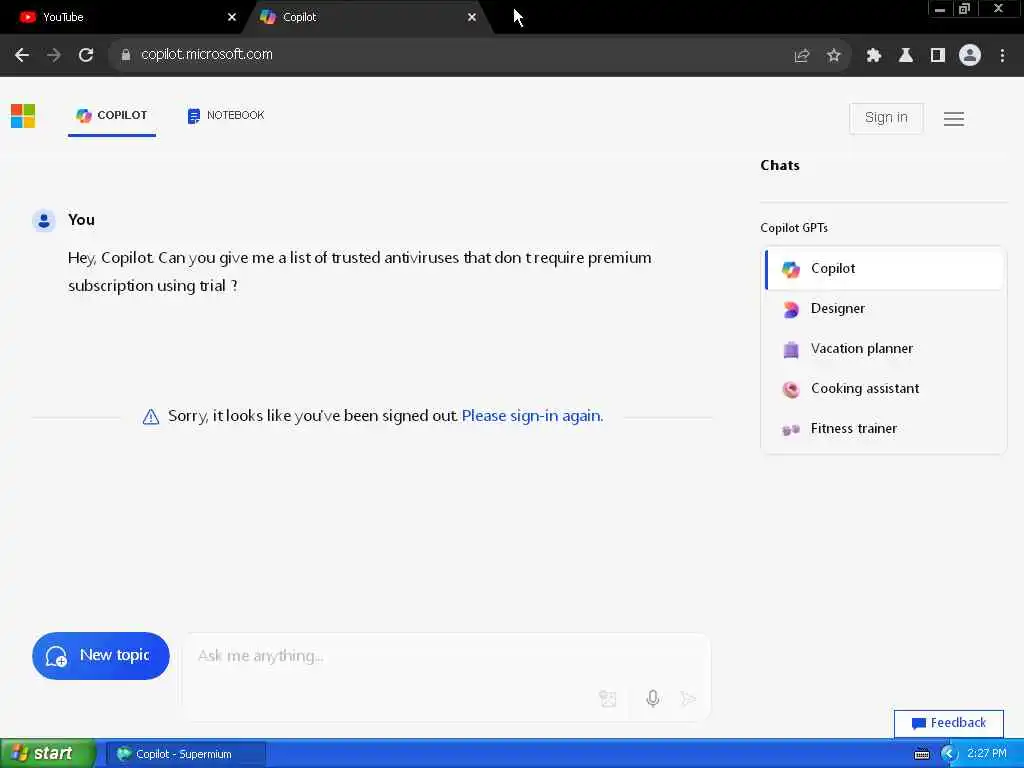1024x768 pixels.
Task: Select the Designer GPT
Action: [884, 309]
